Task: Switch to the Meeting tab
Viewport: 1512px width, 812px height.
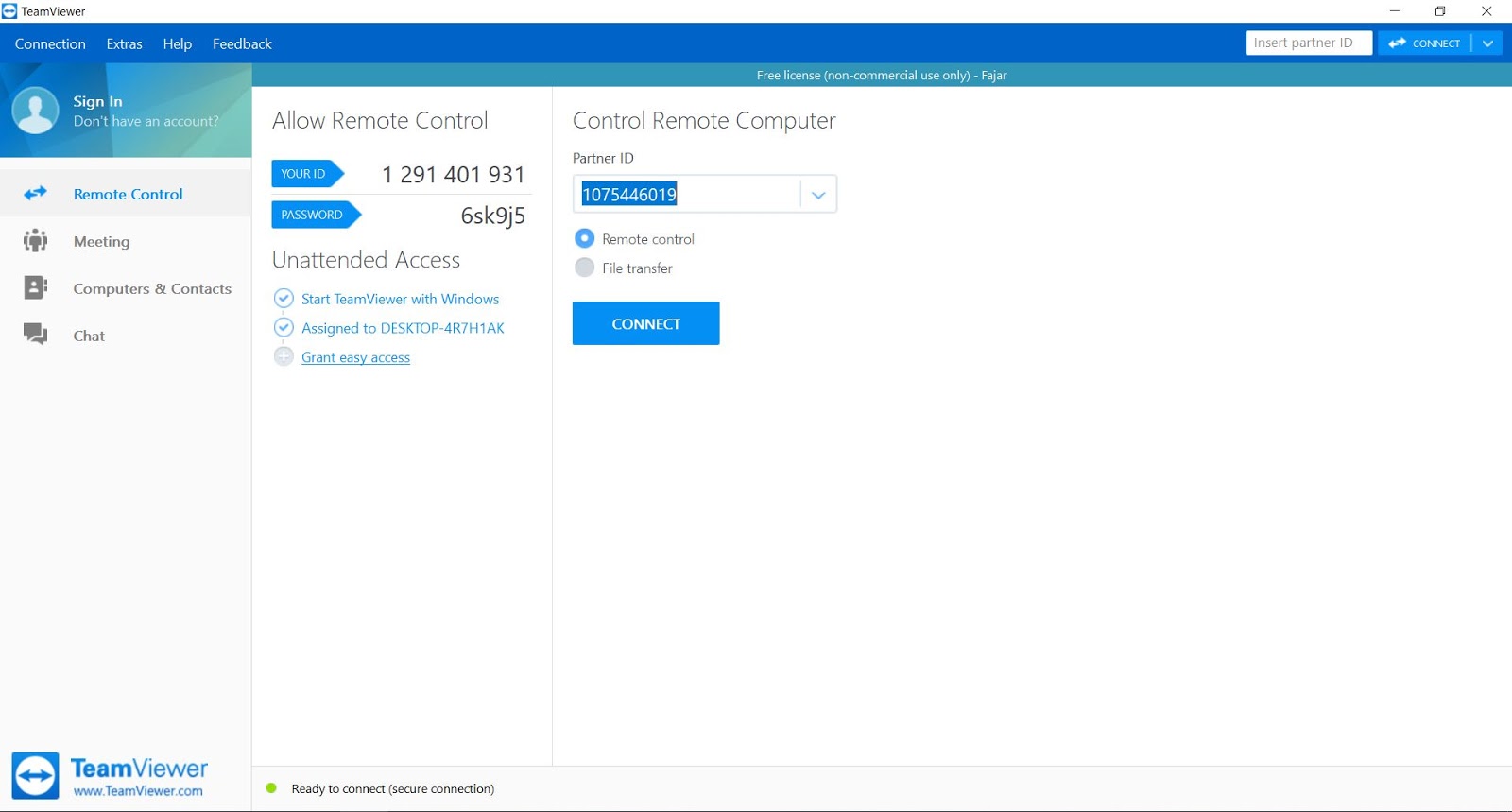Action: pyautogui.click(x=126, y=241)
